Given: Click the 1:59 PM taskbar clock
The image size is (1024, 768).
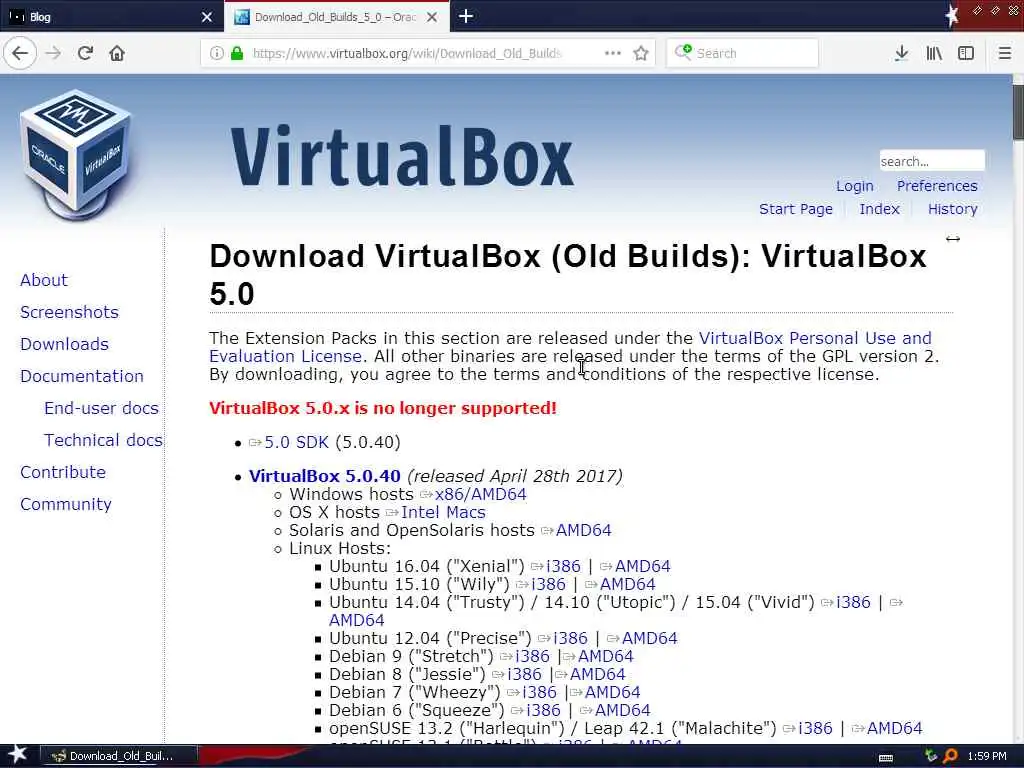Looking at the screenshot, I should [x=987, y=756].
